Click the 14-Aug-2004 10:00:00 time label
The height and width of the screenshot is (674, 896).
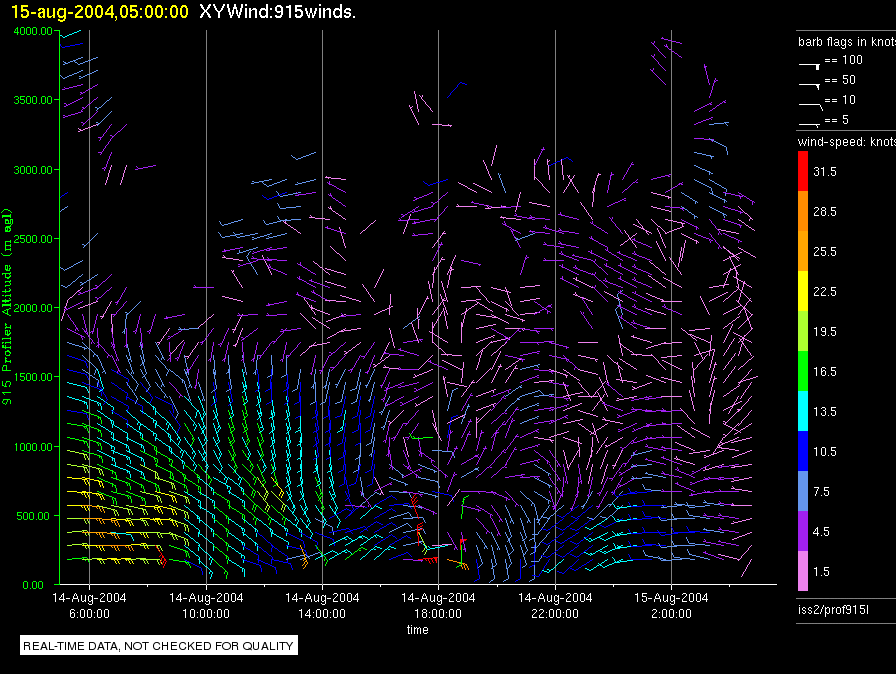pyautogui.click(x=206, y=605)
